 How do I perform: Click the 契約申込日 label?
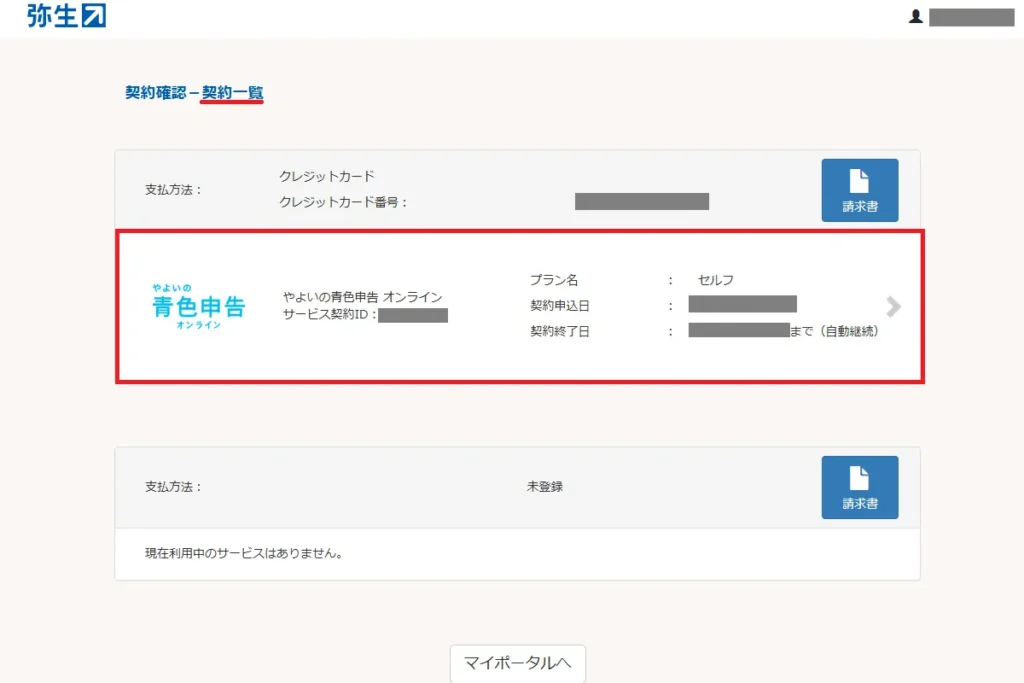[x=560, y=306]
